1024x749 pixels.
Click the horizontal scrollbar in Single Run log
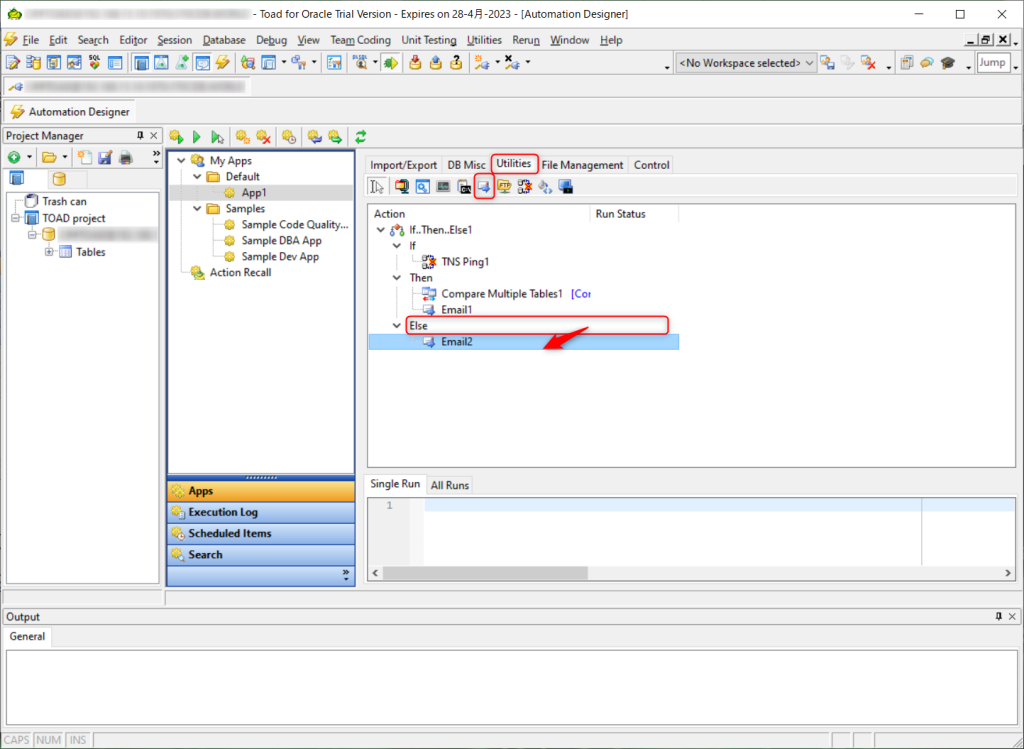tap(485, 573)
